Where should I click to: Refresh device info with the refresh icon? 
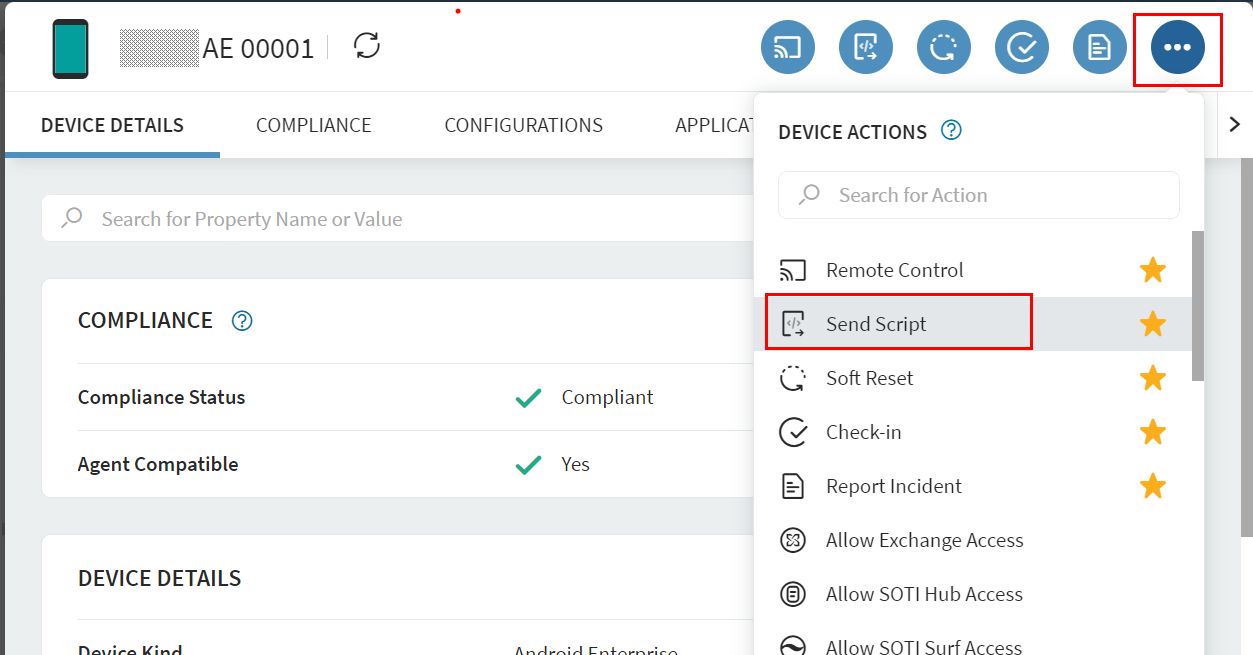pos(366,46)
